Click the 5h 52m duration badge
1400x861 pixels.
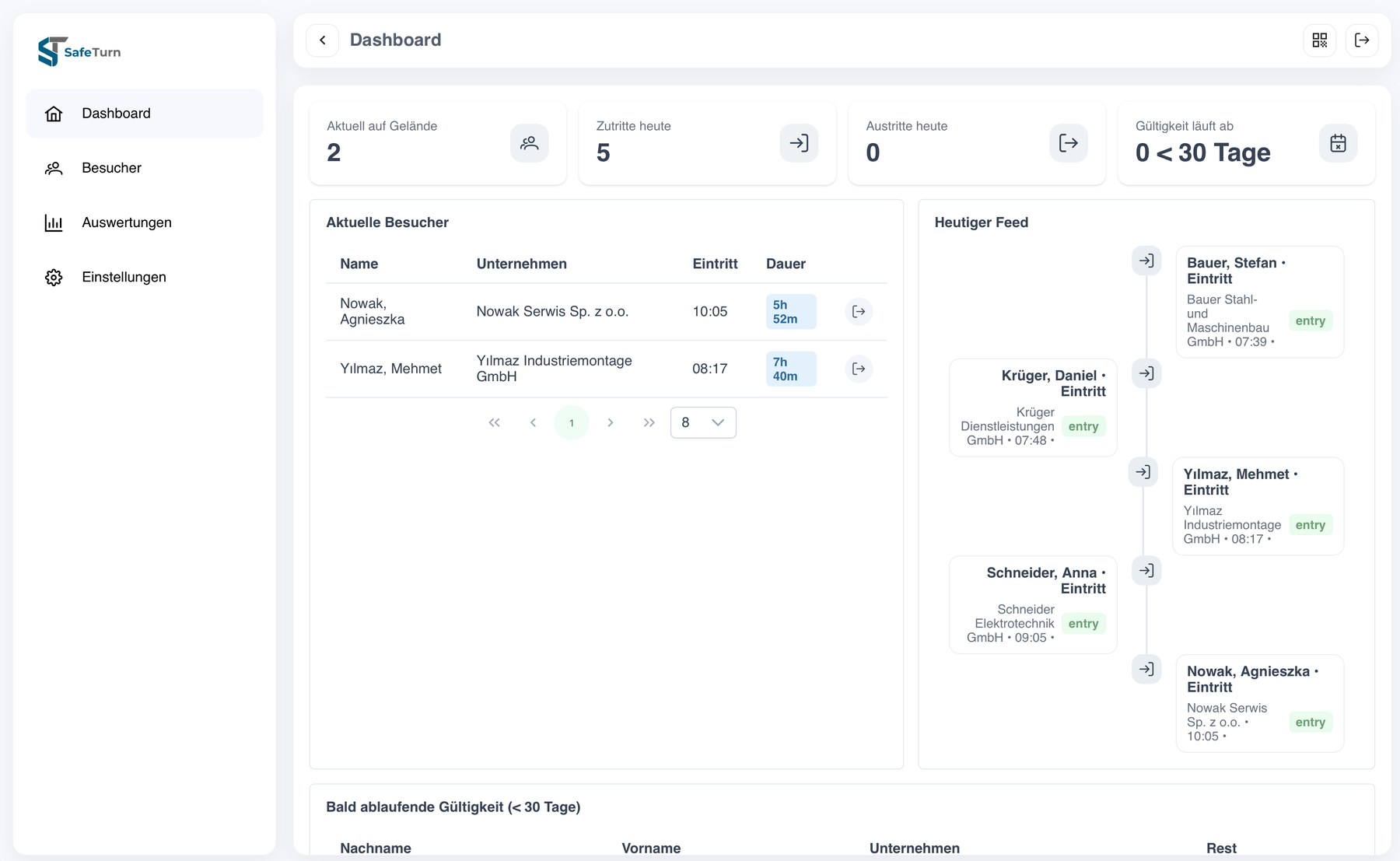[x=791, y=312]
